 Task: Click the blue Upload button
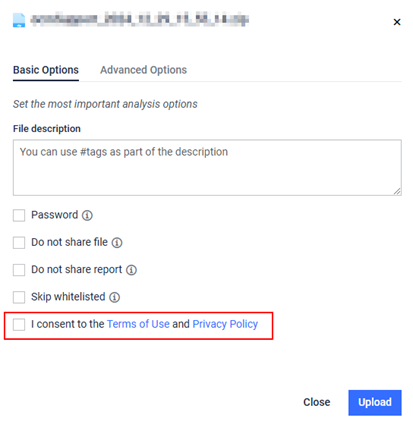[375, 402]
